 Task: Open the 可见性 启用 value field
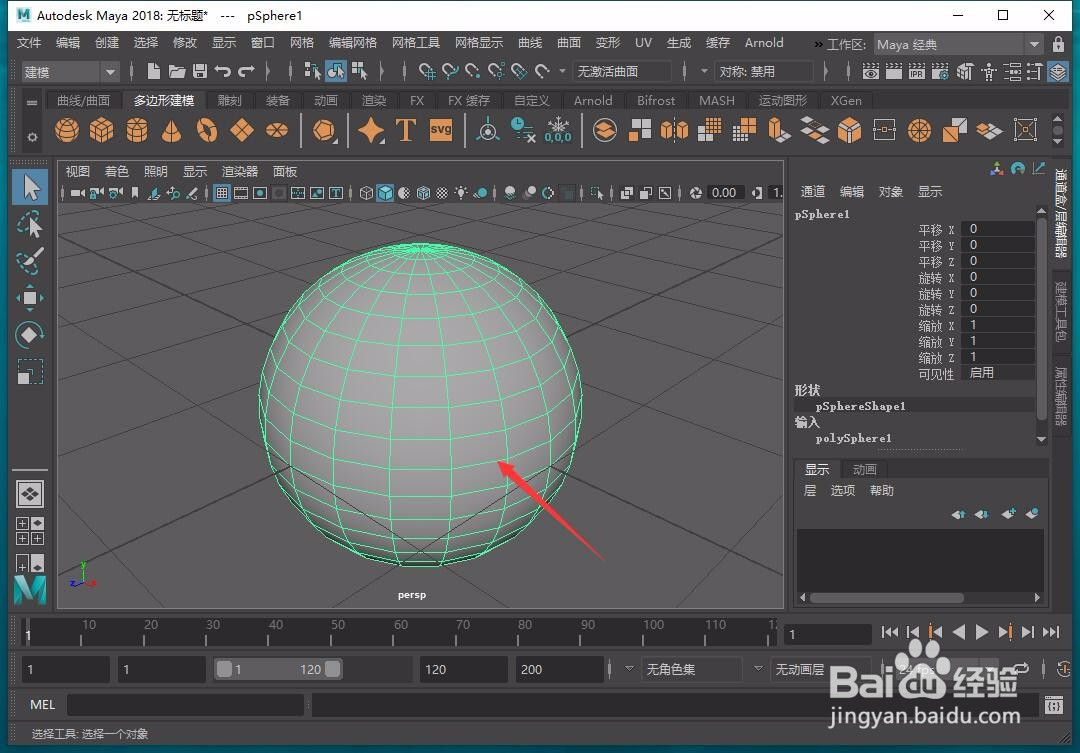coord(998,373)
